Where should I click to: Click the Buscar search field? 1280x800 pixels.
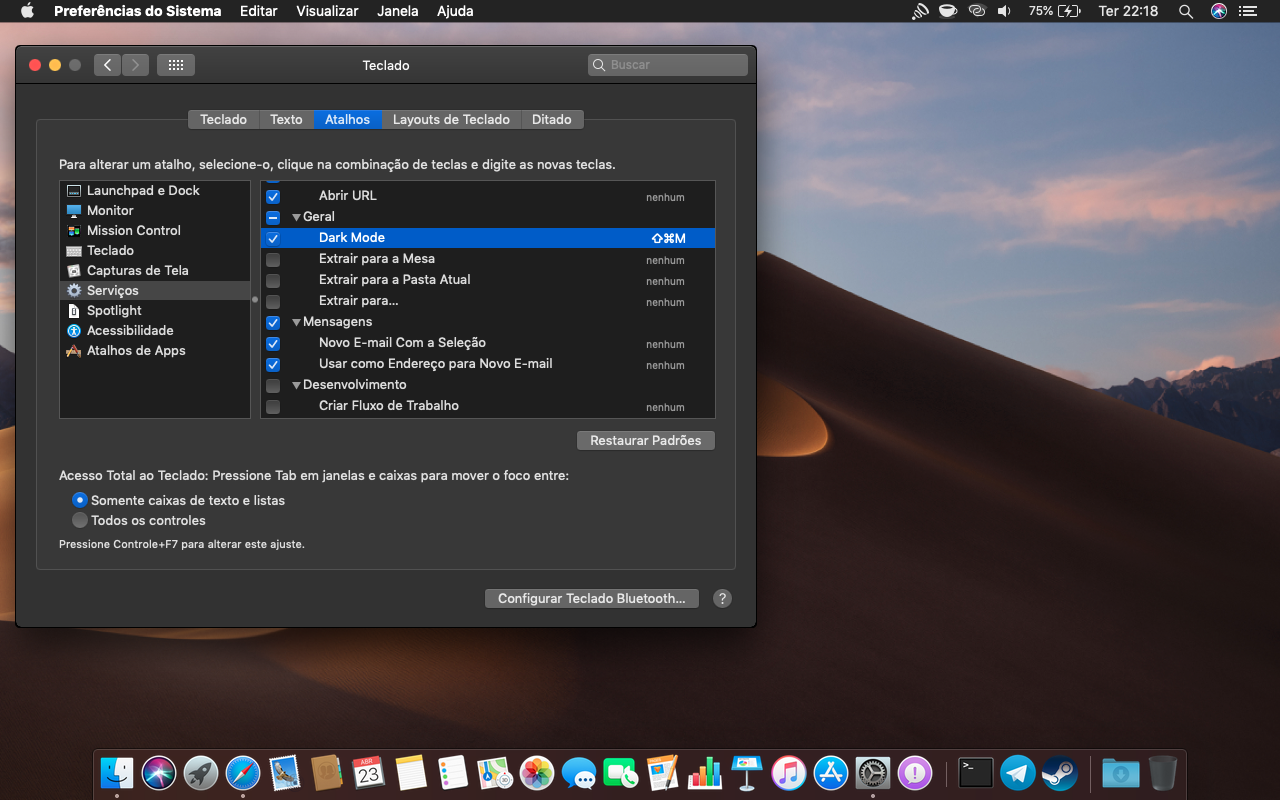tap(668, 65)
